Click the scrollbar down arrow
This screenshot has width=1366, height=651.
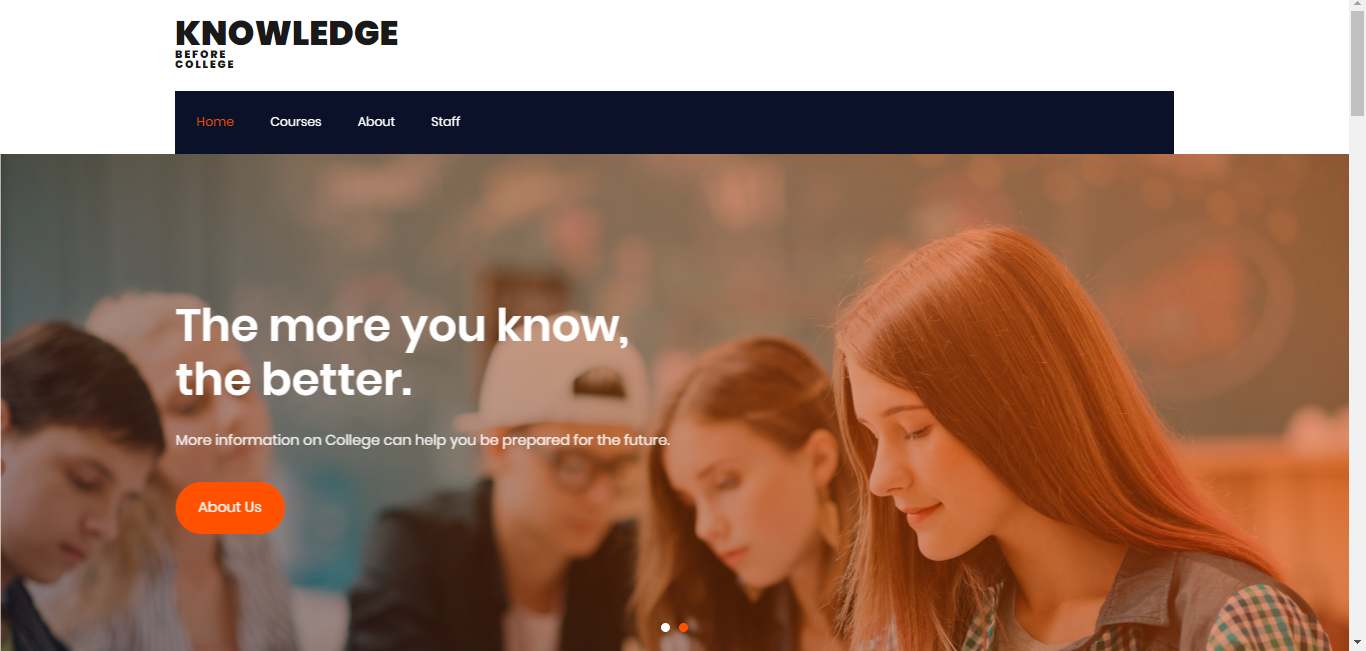click(x=1357, y=642)
